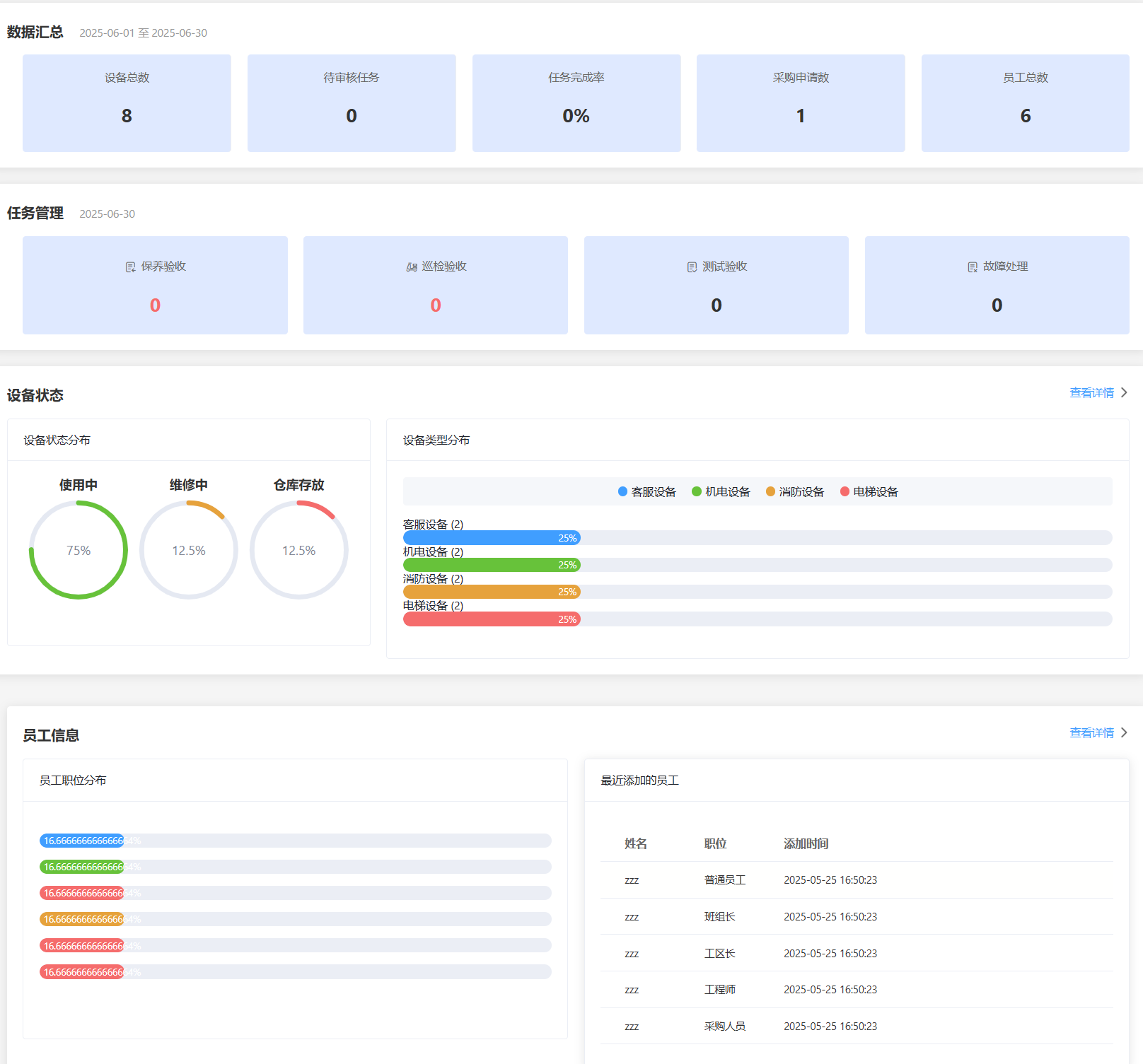Open 查看详情 link in 员工信息 section
The width and height of the screenshot is (1143, 1064).
[1091, 732]
